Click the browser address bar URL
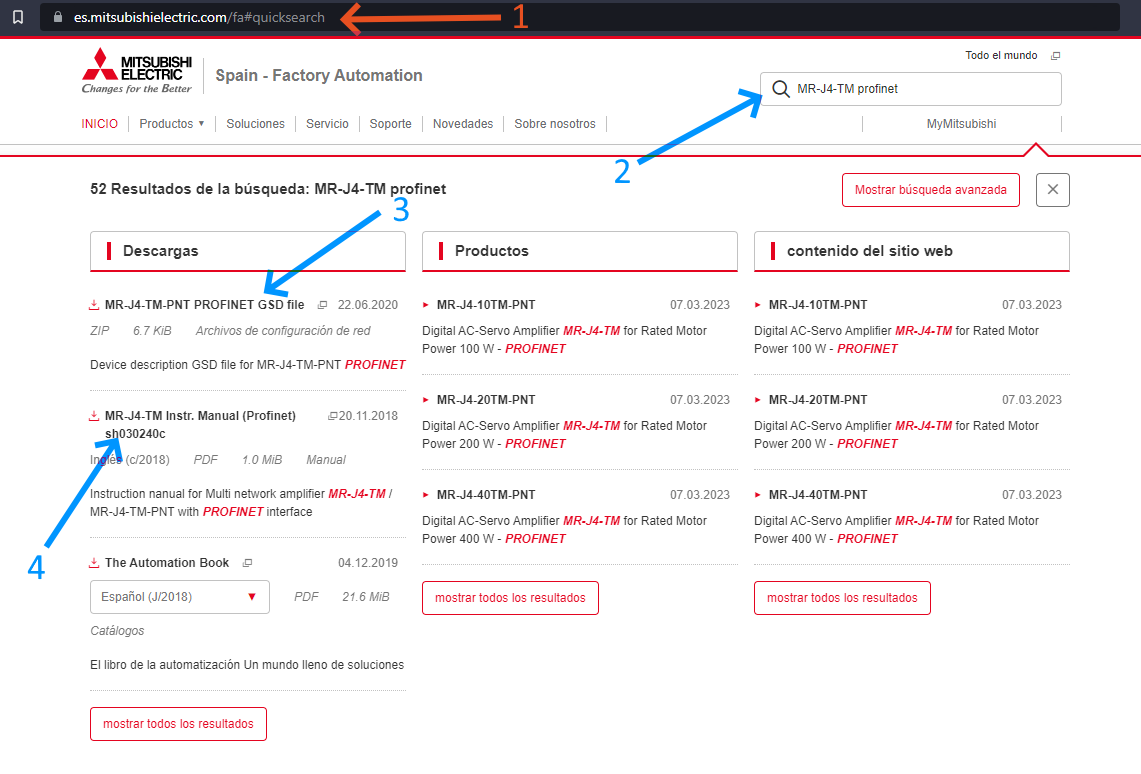Viewport: 1141px width, 774px height. pos(199,17)
